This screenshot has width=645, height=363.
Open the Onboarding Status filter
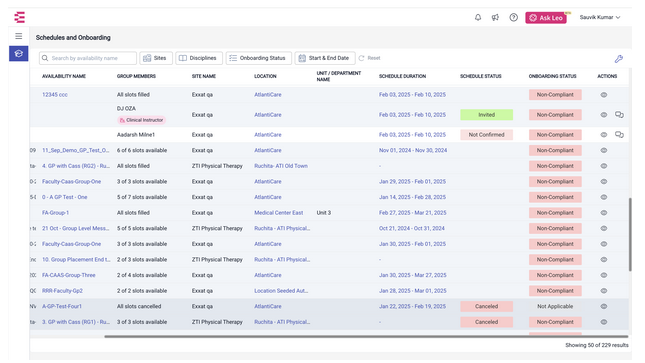[x=258, y=58]
